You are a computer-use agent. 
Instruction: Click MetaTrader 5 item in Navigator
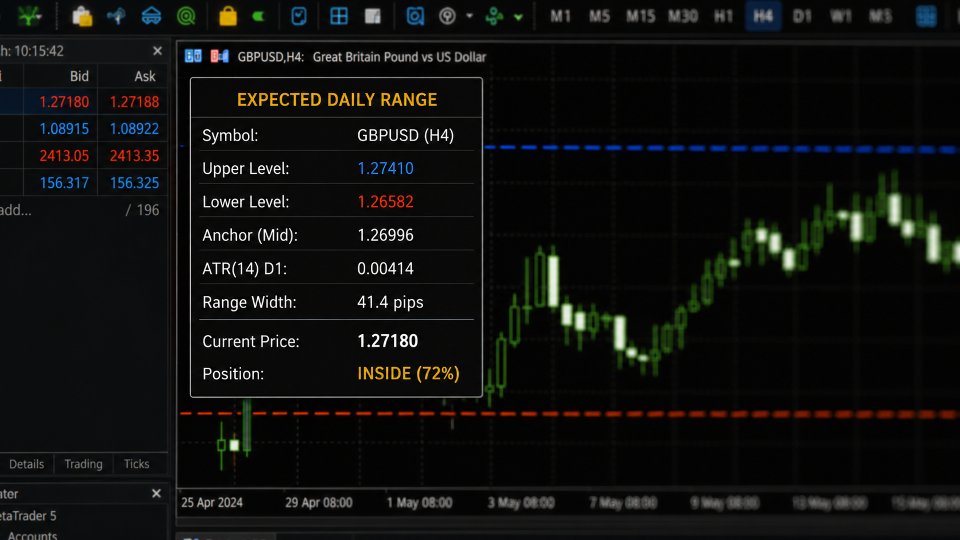(28, 516)
